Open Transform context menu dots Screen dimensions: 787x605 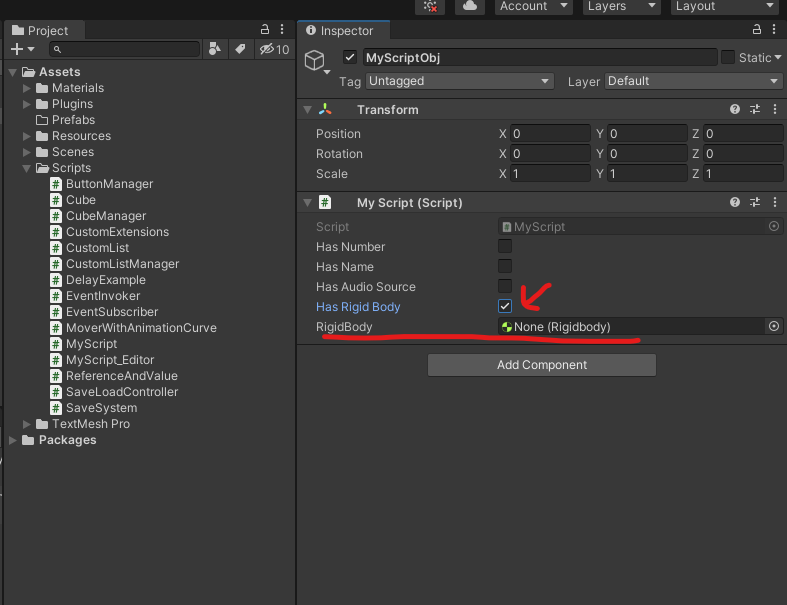click(x=775, y=109)
